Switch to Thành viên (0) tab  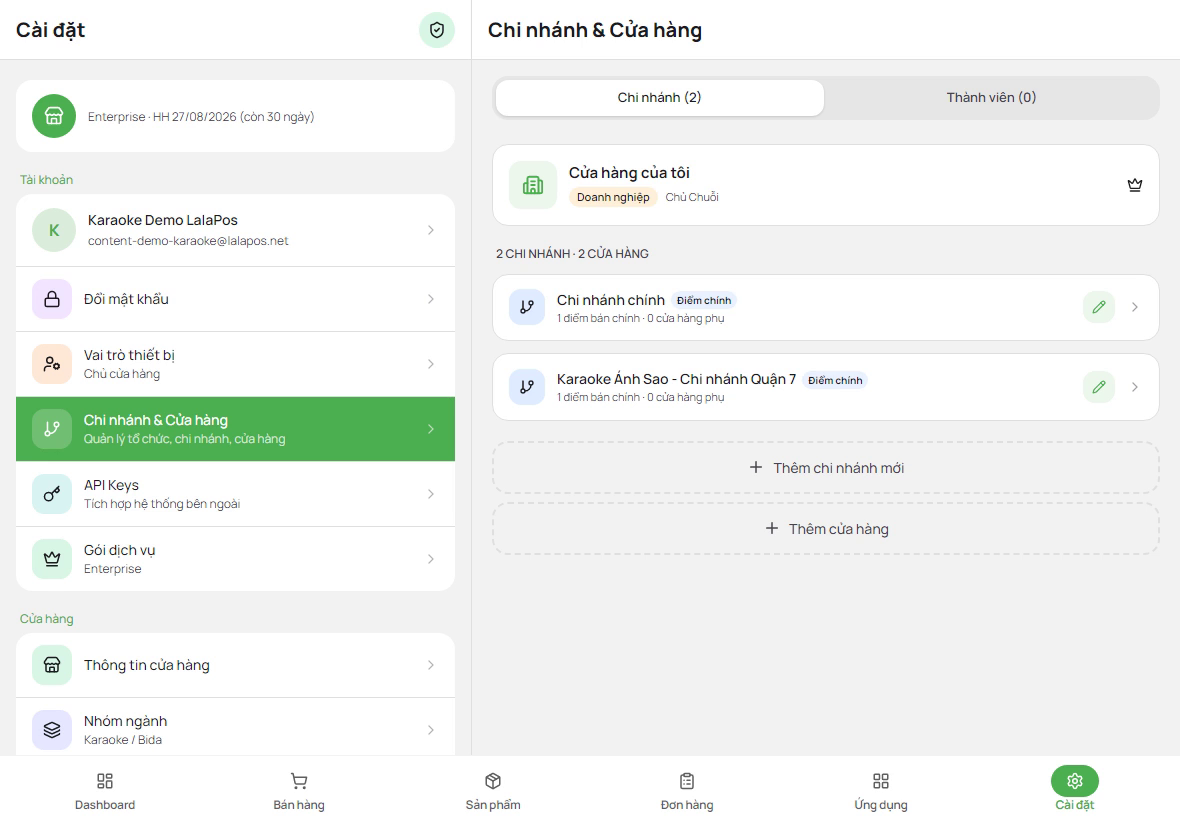(991, 98)
